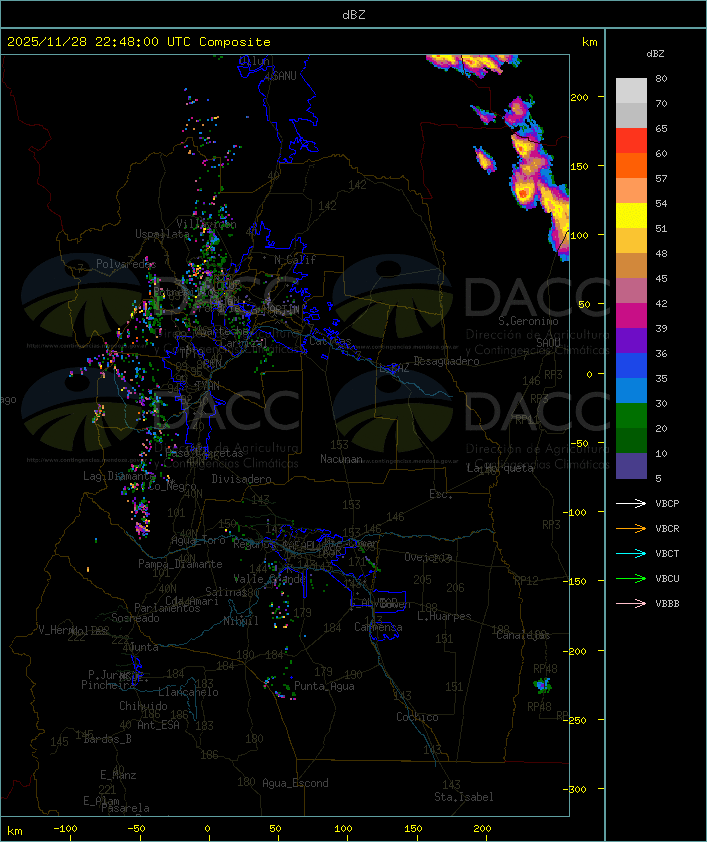Image resolution: width=707 pixels, height=842 pixels.
Task: Click the Divisadero place label
Action: tap(241, 479)
